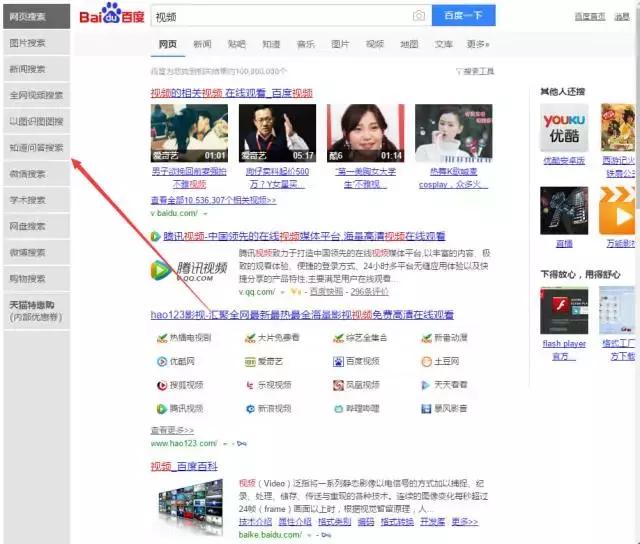Open the 05:17 爱奇艺 video thumbnail

click(278, 133)
